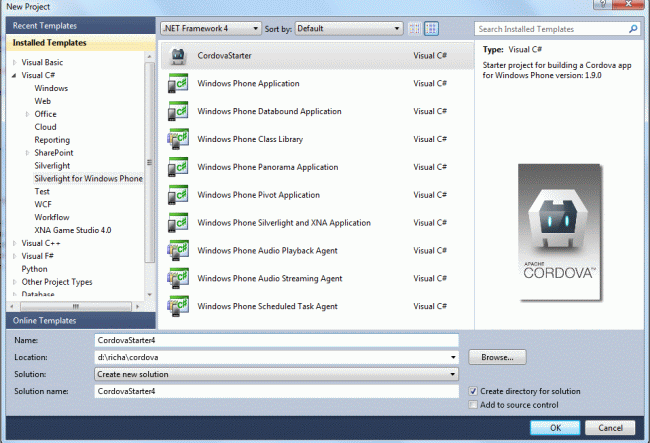This screenshot has height=443, width=650.
Task: Open the Installed Templates section
Action: coord(81,43)
